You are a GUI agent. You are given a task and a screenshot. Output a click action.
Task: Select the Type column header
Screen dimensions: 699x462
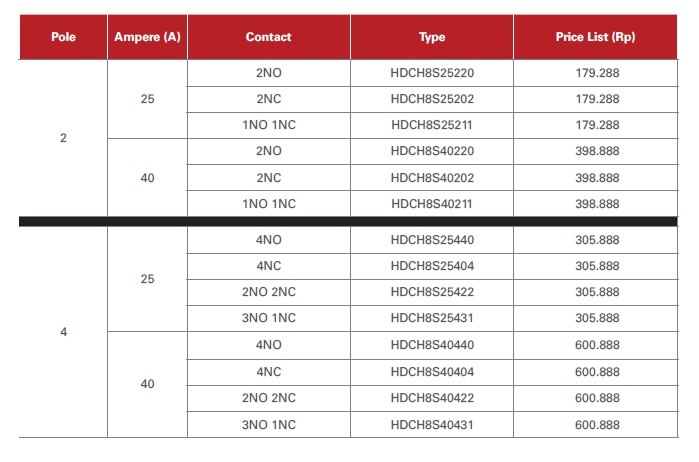point(432,37)
